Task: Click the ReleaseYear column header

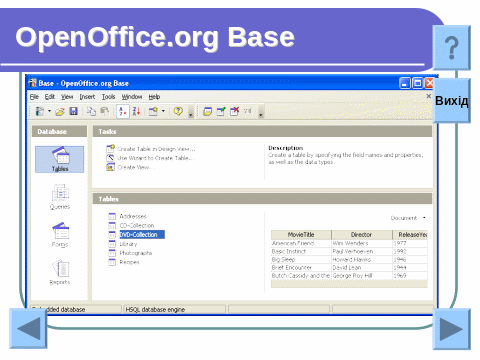Action: (x=410, y=235)
